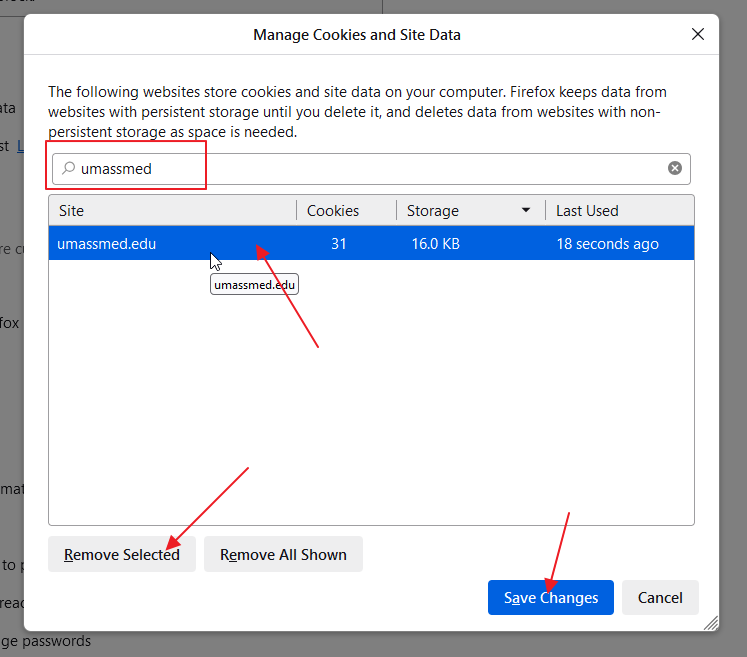Close the Manage Cookies dialog
The image size is (747, 657).
point(698,35)
